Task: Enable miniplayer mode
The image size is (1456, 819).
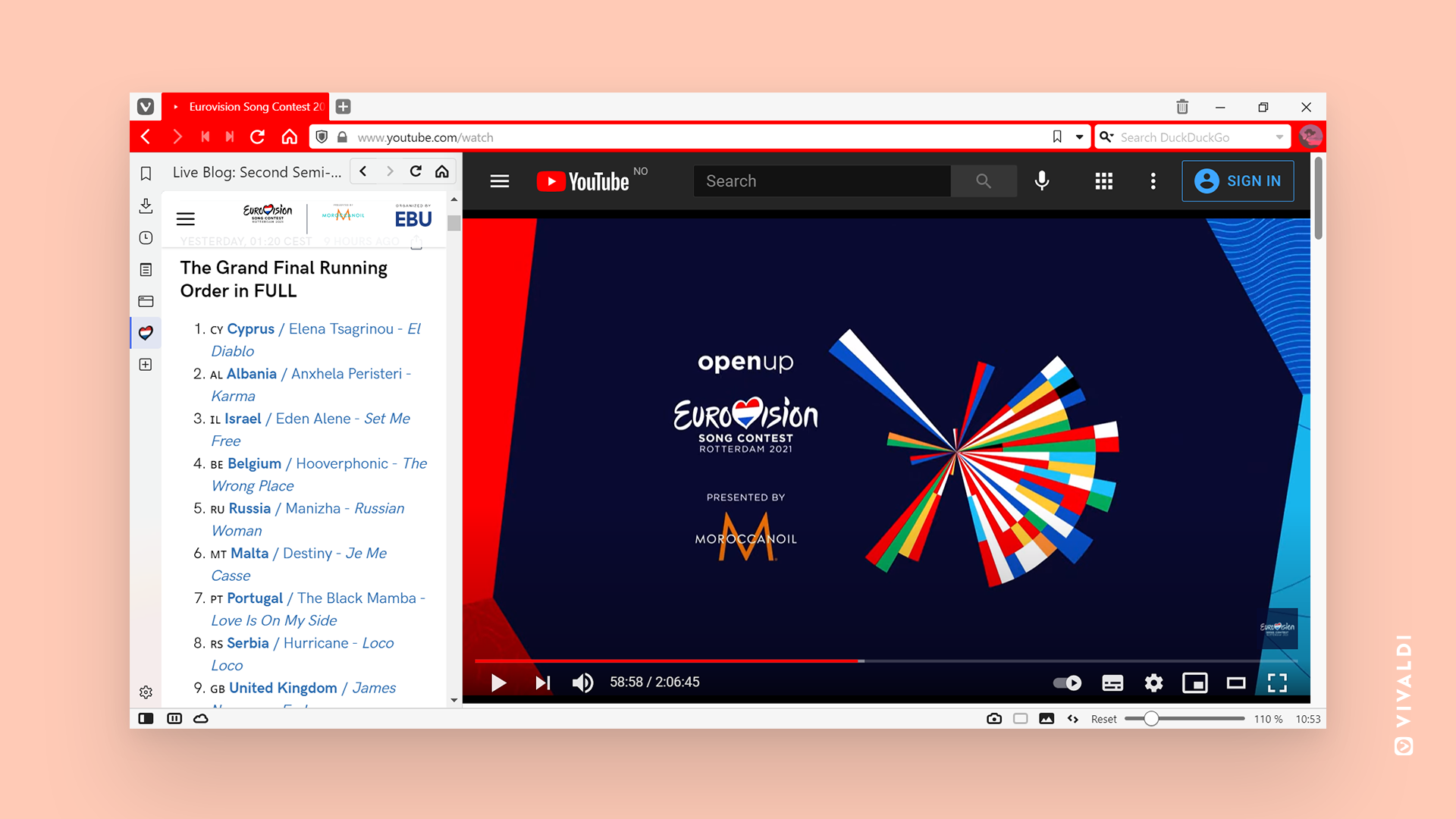Action: point(1195,682)
